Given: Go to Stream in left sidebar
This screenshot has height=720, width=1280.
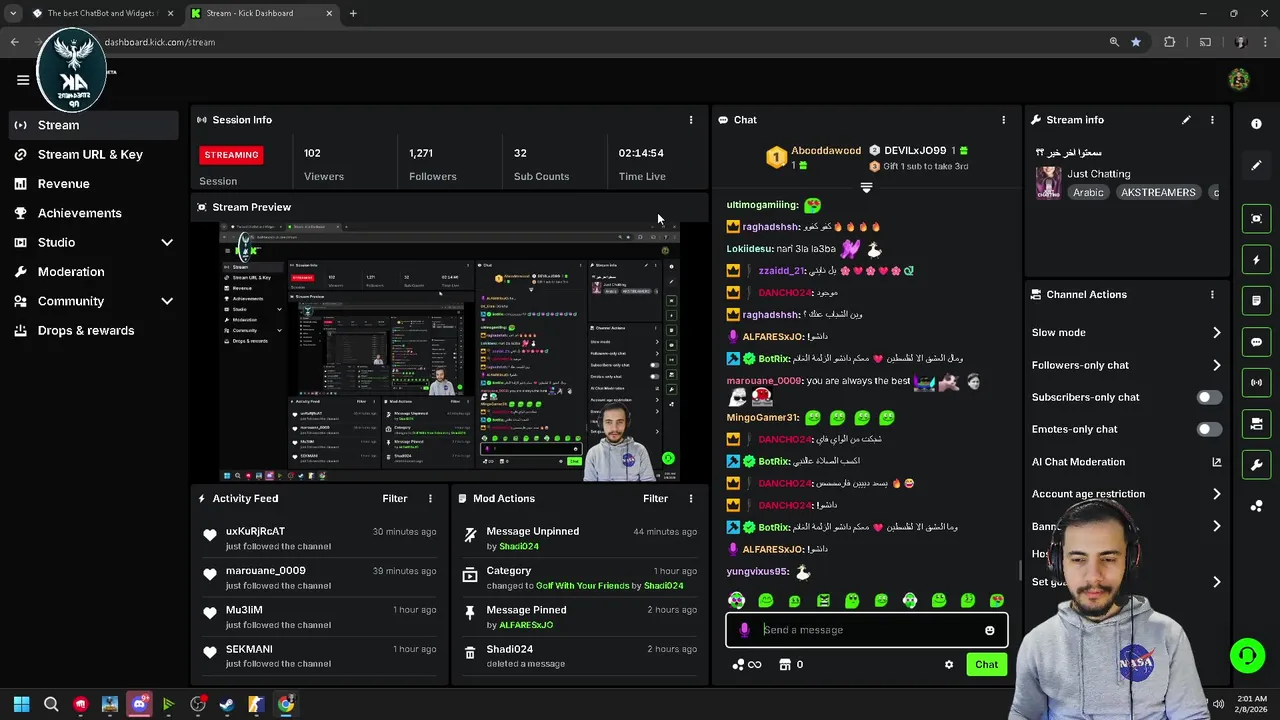Looking at the screenshot, I should pos(94,125).
